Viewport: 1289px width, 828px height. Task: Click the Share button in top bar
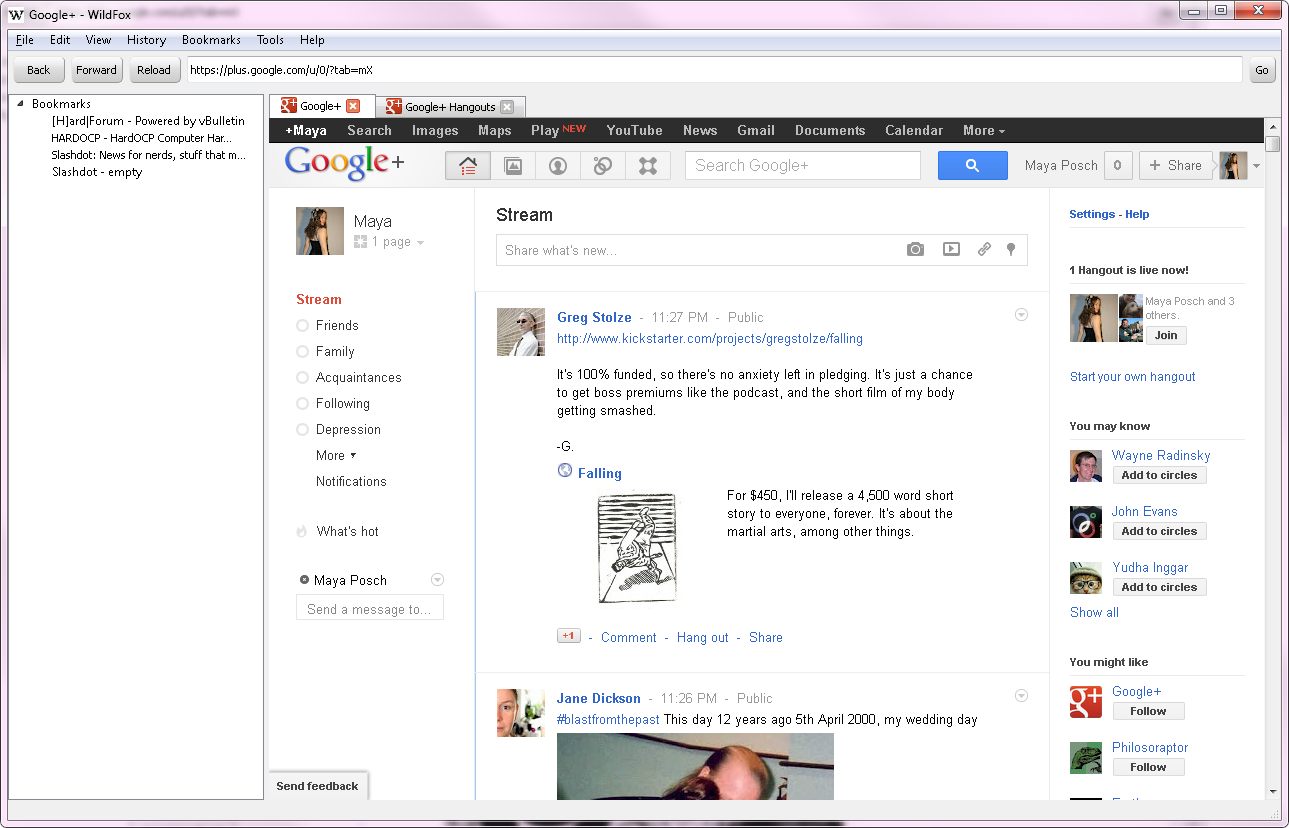point(1176,166)
